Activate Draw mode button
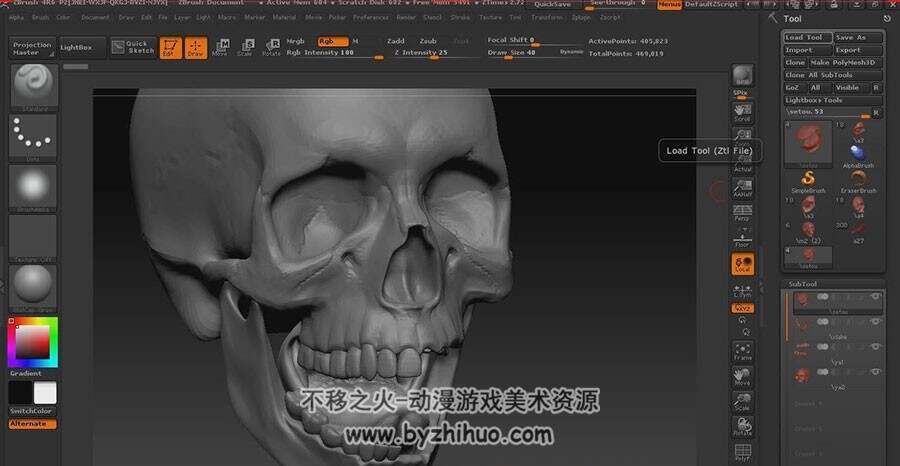This screenshot has height=466, width=900. coord(196,48)
